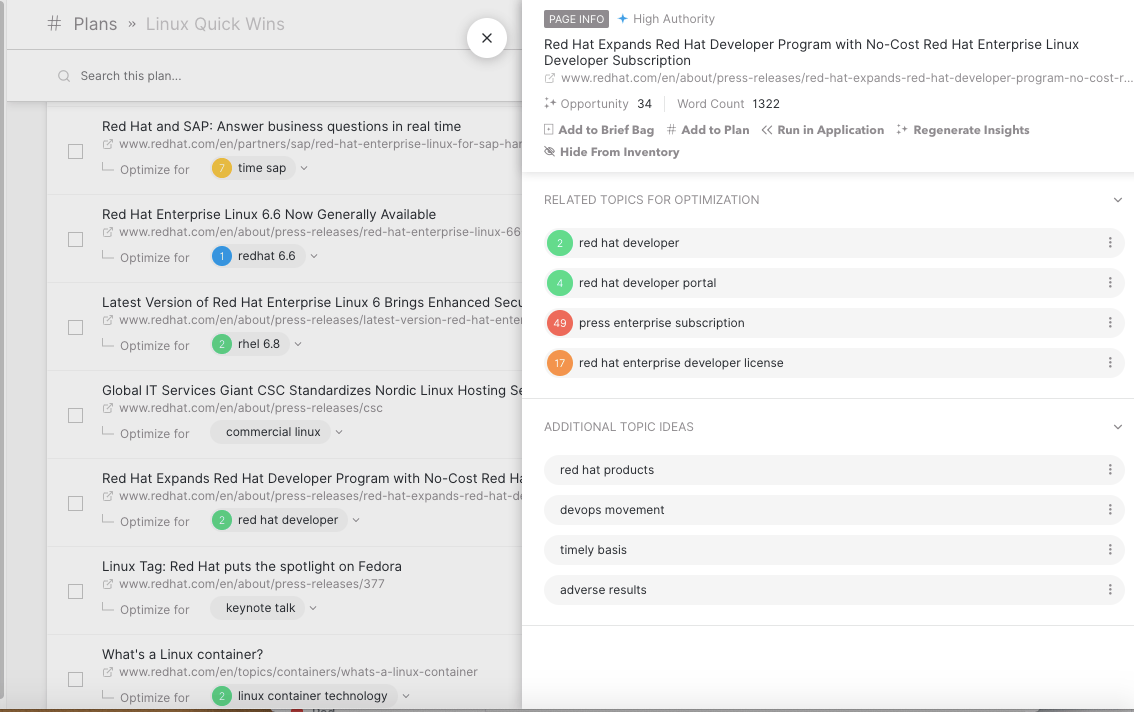
Task: Click the 'Search this plan' field
Action: pos(250,76)
